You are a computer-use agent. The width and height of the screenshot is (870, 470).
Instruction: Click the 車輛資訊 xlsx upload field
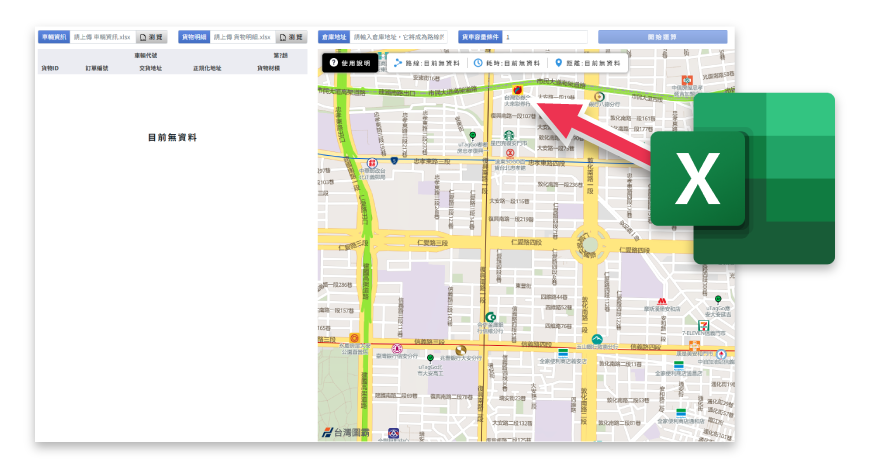[x=103, y=37]
